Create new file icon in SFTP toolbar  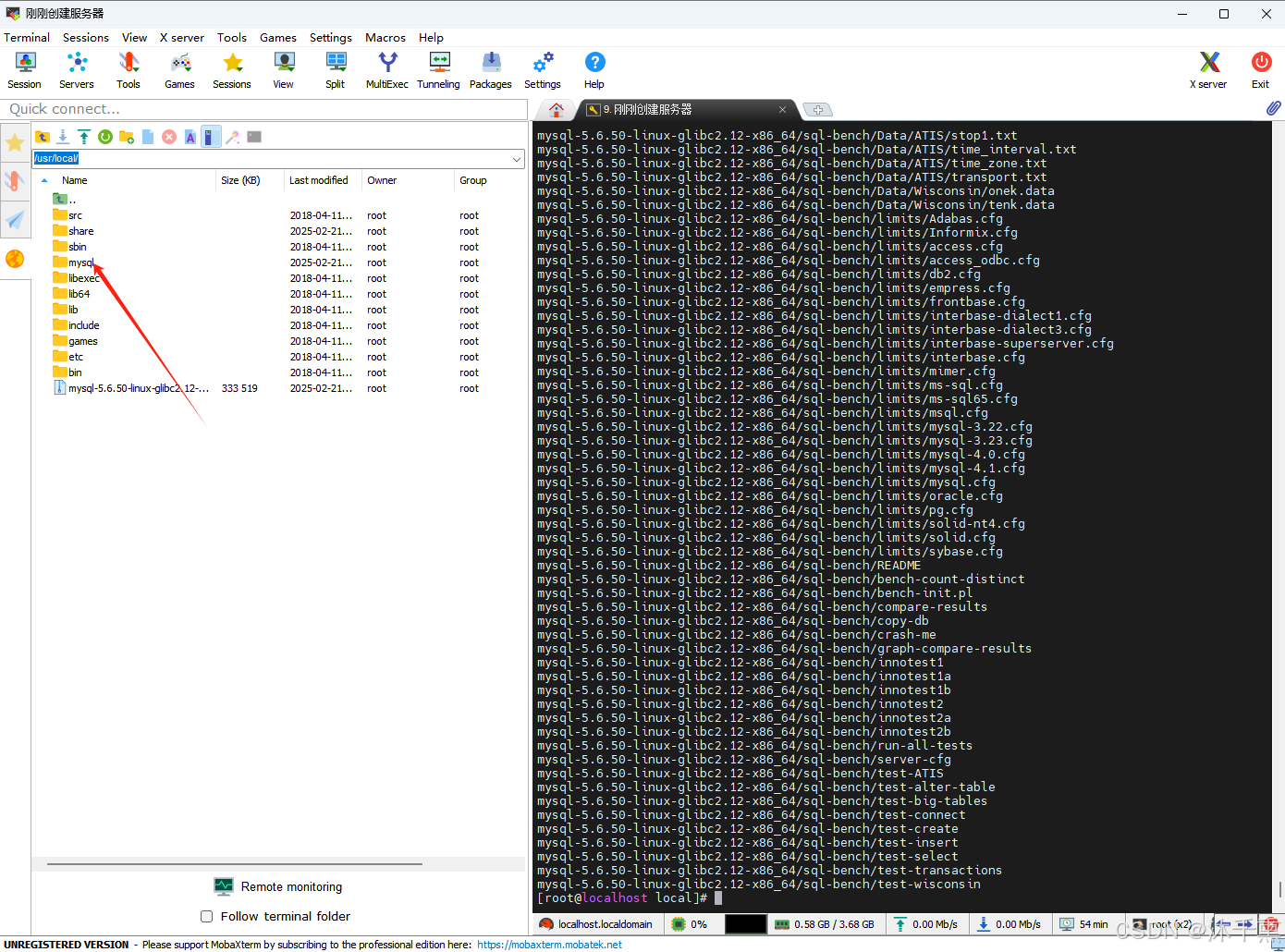coord(148,137)
